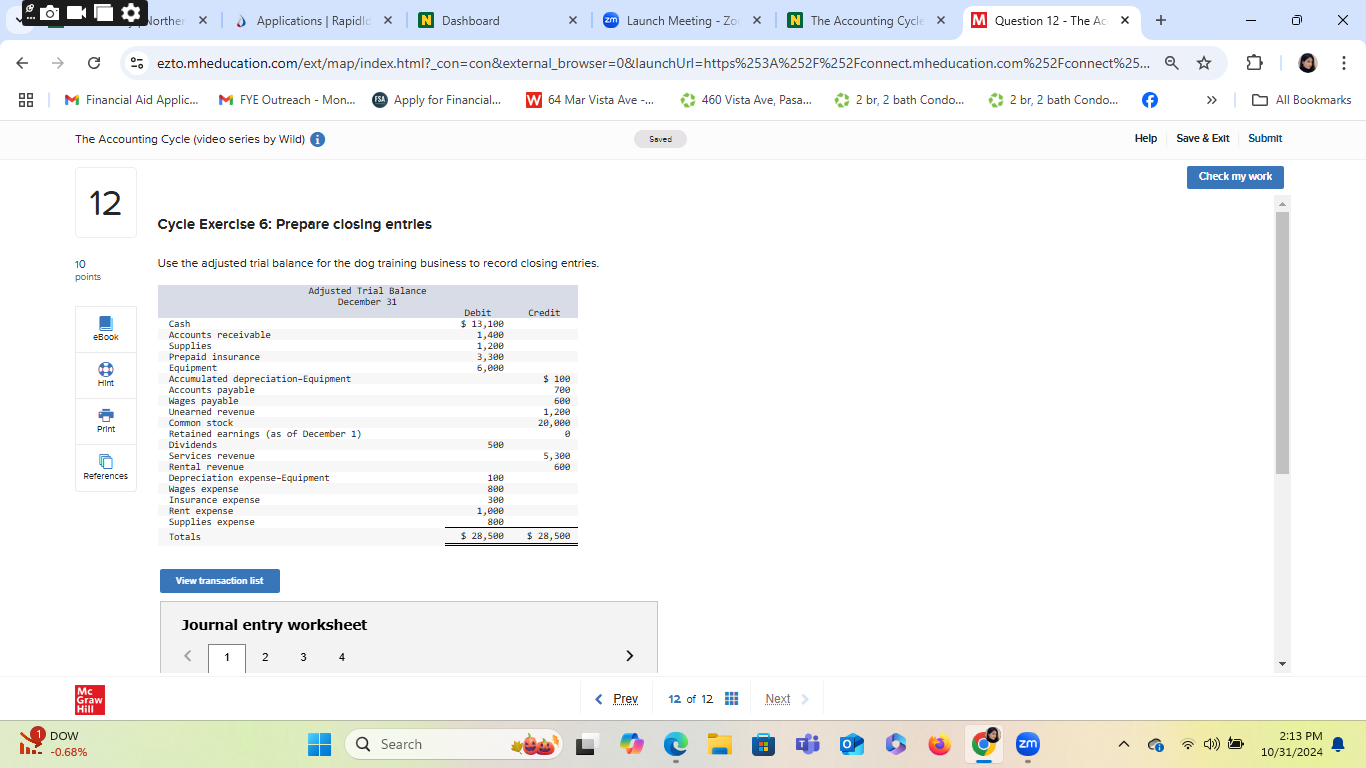Open the question grid navigator icon

coord(731,699)
